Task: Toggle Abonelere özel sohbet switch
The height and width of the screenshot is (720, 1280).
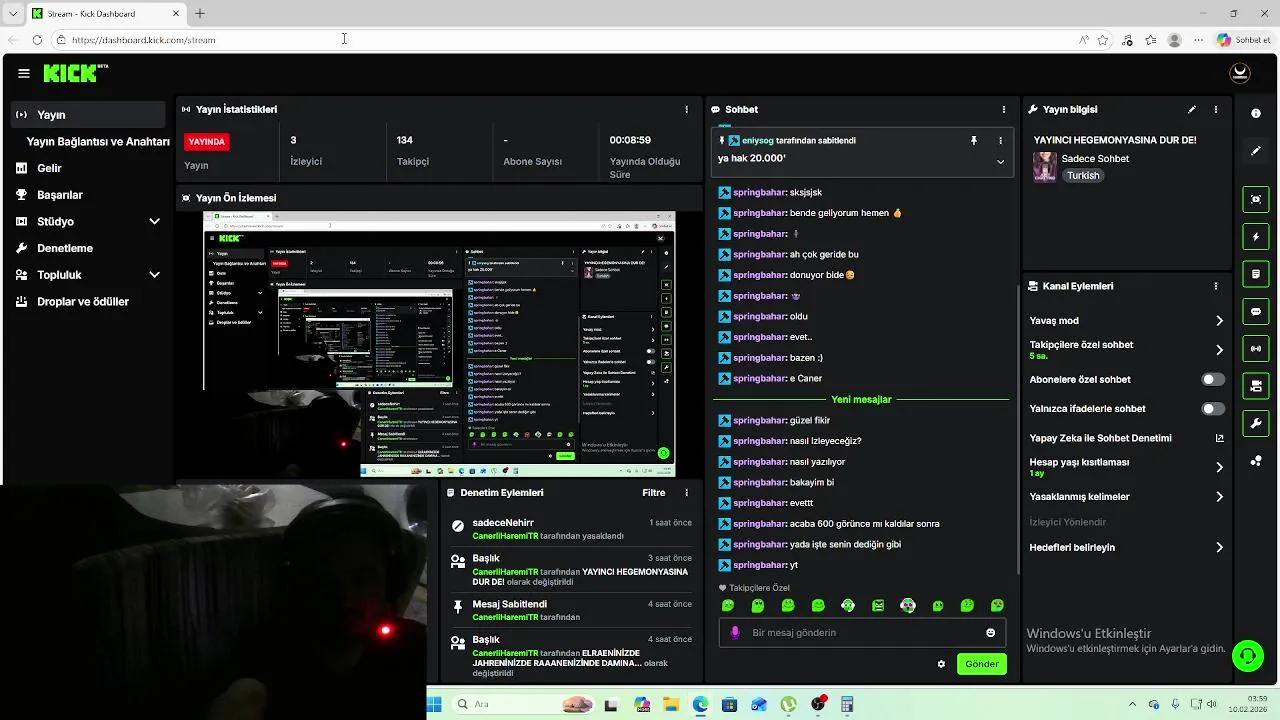Action: tap(1213, 380)
